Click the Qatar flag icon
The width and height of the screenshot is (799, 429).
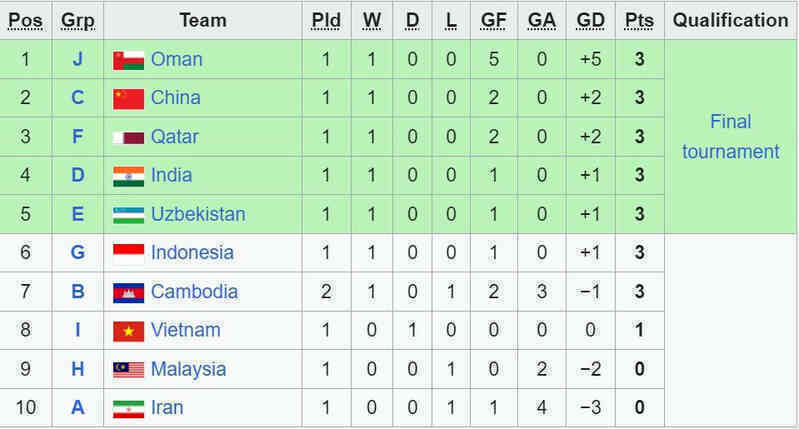coord(128,138)
